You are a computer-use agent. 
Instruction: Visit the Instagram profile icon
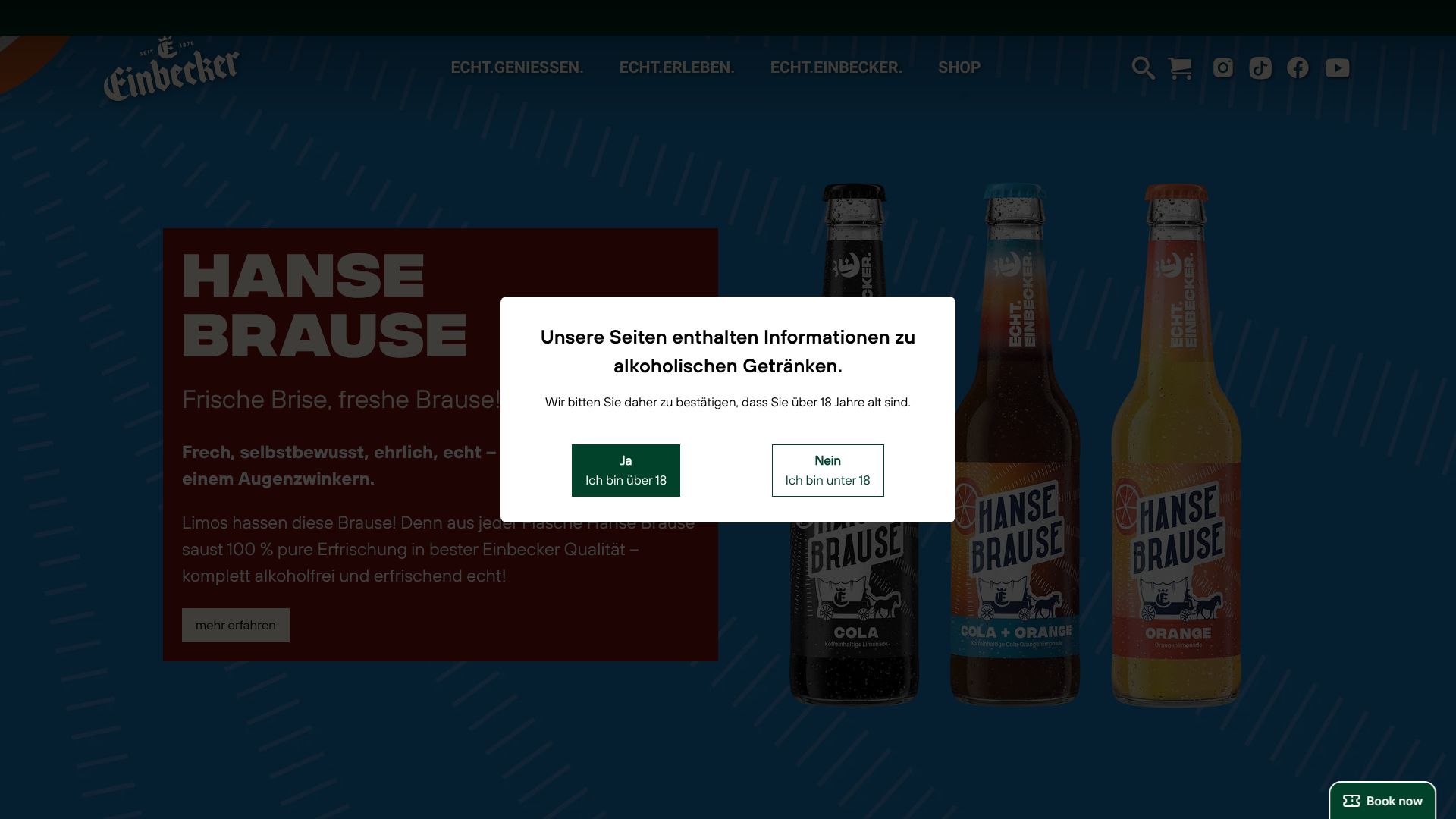click(1222, 68)
